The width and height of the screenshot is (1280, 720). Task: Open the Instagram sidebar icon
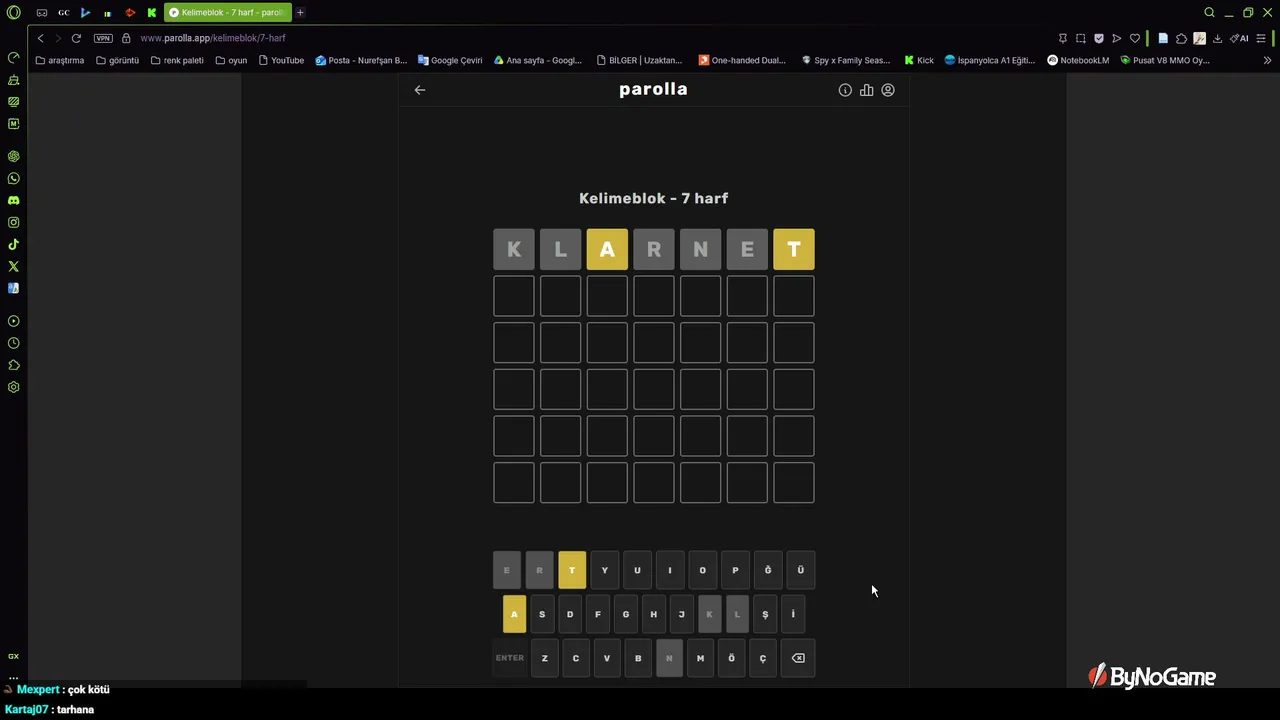tap(14, 223)
